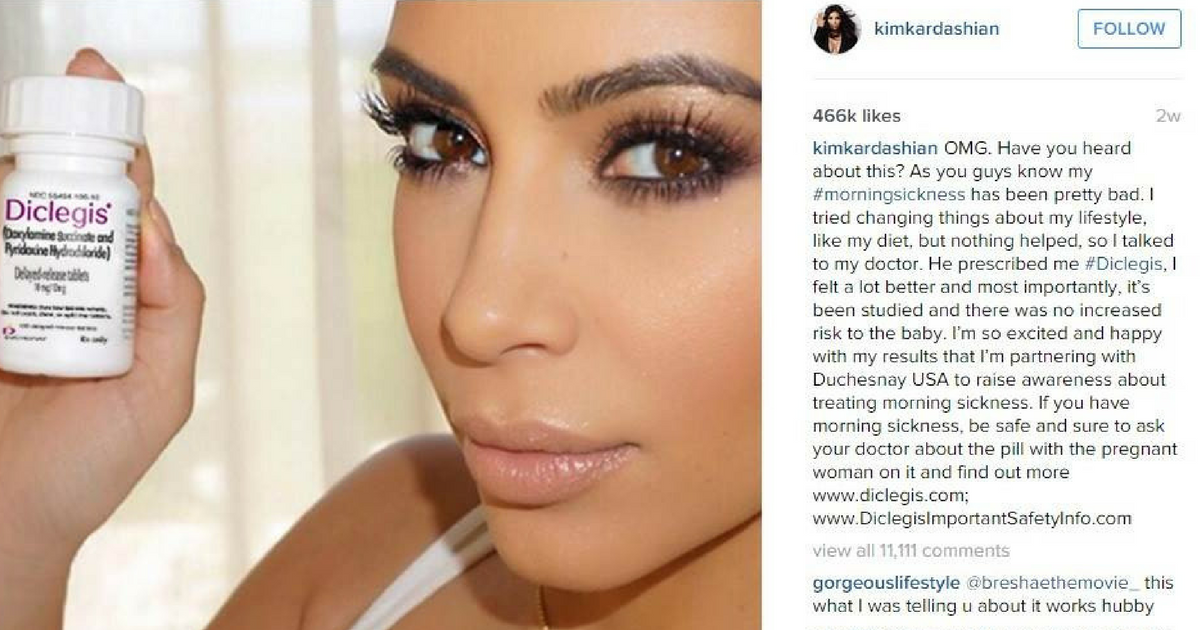Click the FOLLOW button
Viewport: 1200px width, 630px height.
pos(1129,29)
